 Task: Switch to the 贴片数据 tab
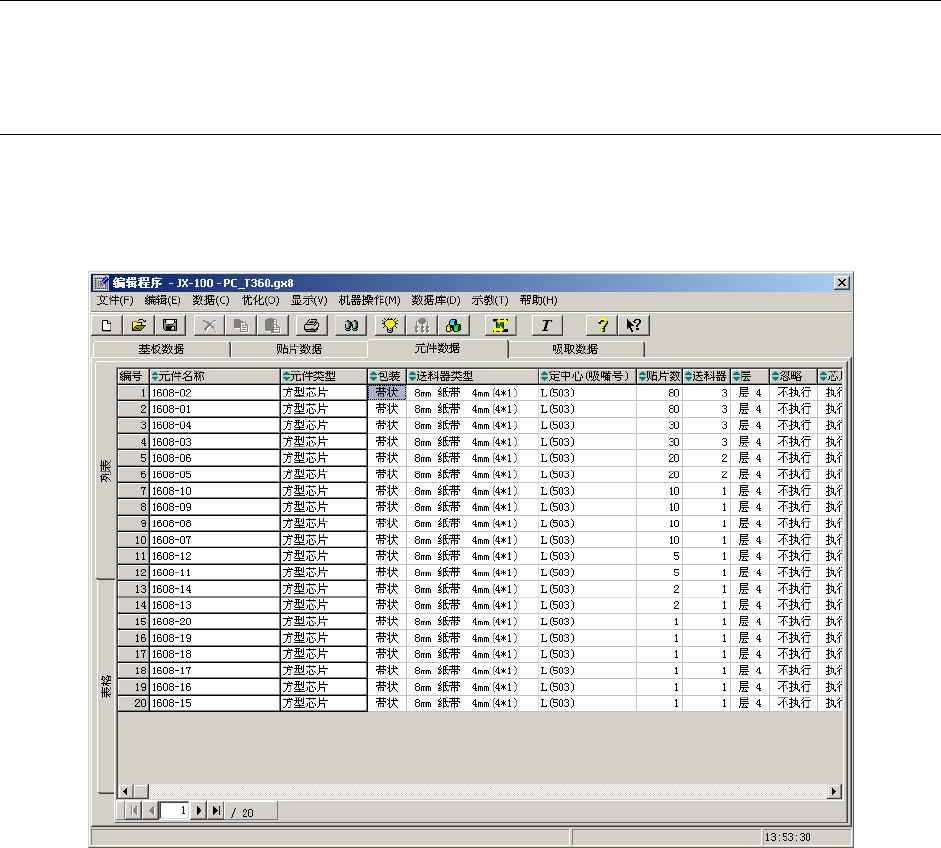click(x=298, y=349)
